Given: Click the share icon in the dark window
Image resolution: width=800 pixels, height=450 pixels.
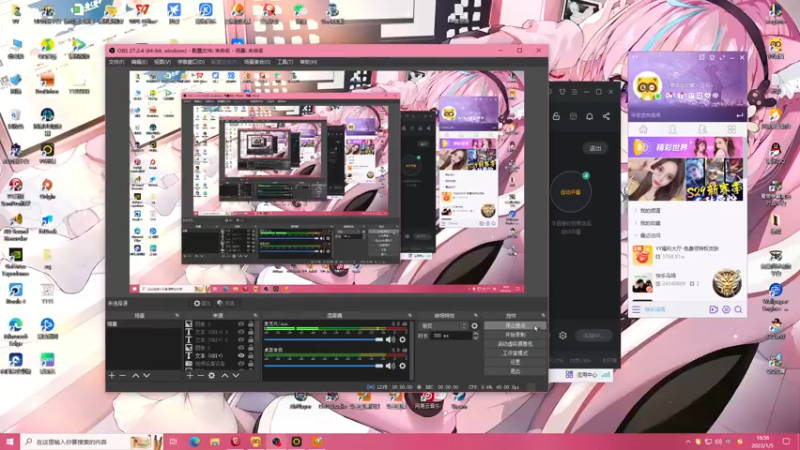Looking at the screenshot, I should 606,116.
